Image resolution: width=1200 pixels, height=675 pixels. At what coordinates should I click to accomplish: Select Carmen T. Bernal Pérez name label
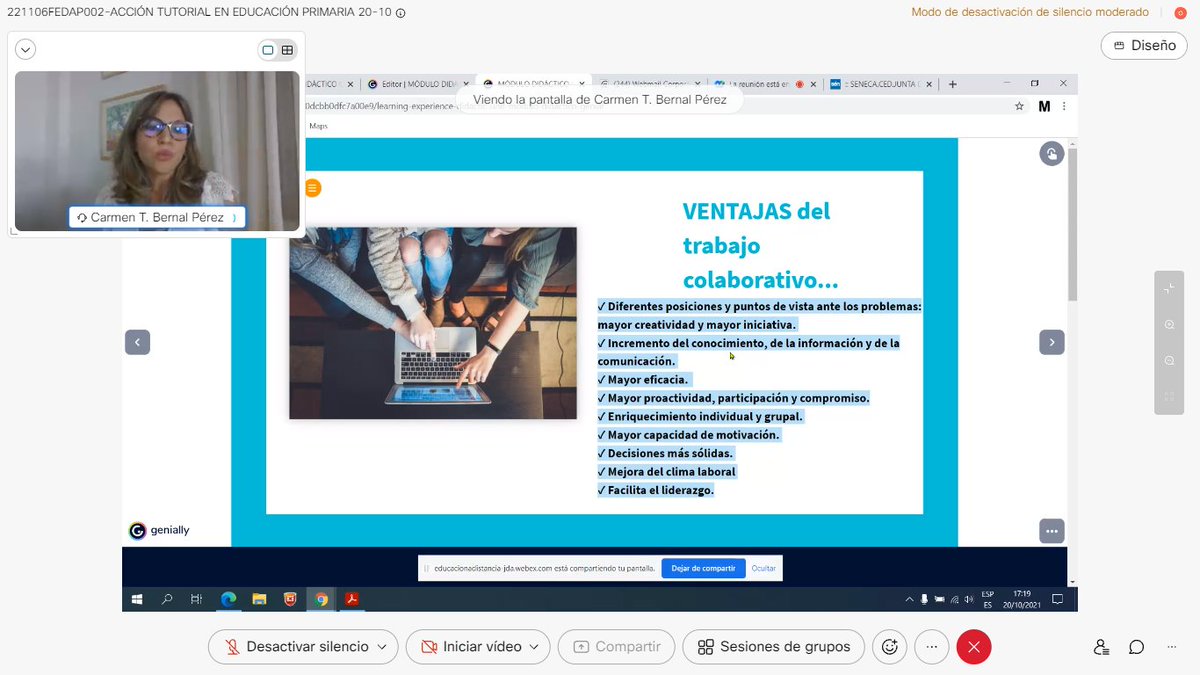coord(157,217)
